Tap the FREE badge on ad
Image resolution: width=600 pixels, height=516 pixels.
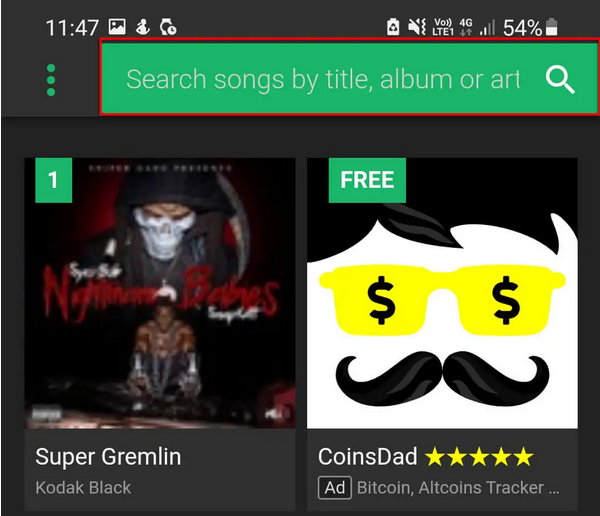click(367, 180)
